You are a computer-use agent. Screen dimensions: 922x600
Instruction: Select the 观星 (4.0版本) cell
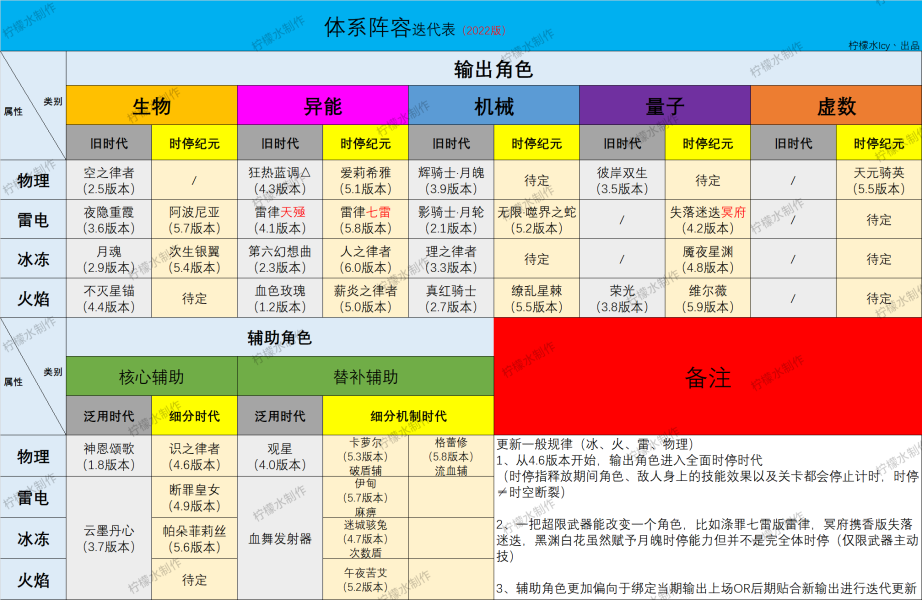[x=280, y=456]
